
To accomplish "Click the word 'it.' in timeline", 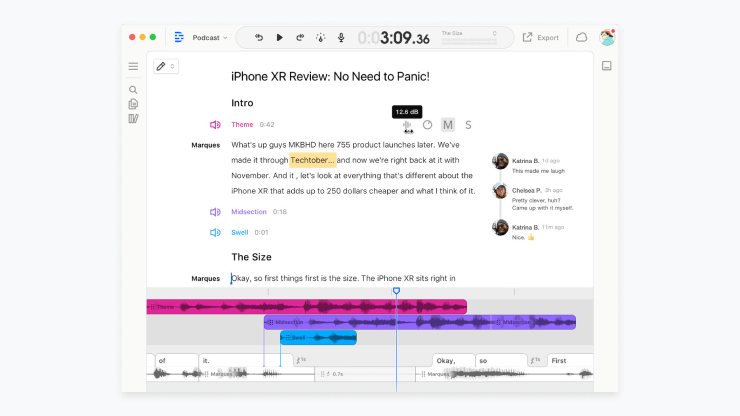I will [245, 360].
